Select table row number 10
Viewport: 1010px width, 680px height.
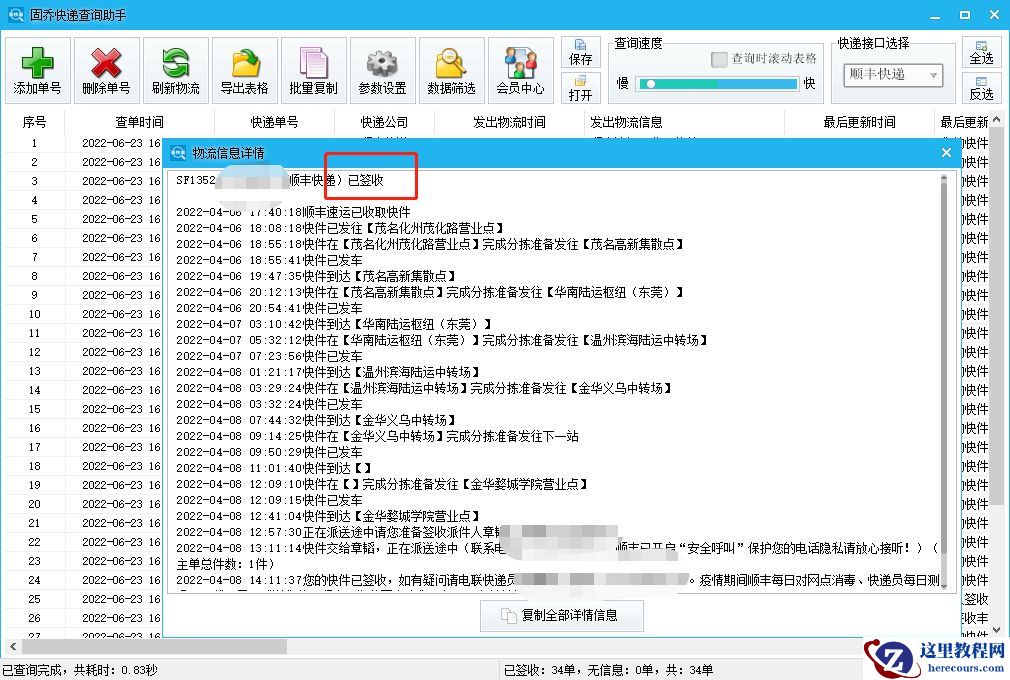[34, 314]
